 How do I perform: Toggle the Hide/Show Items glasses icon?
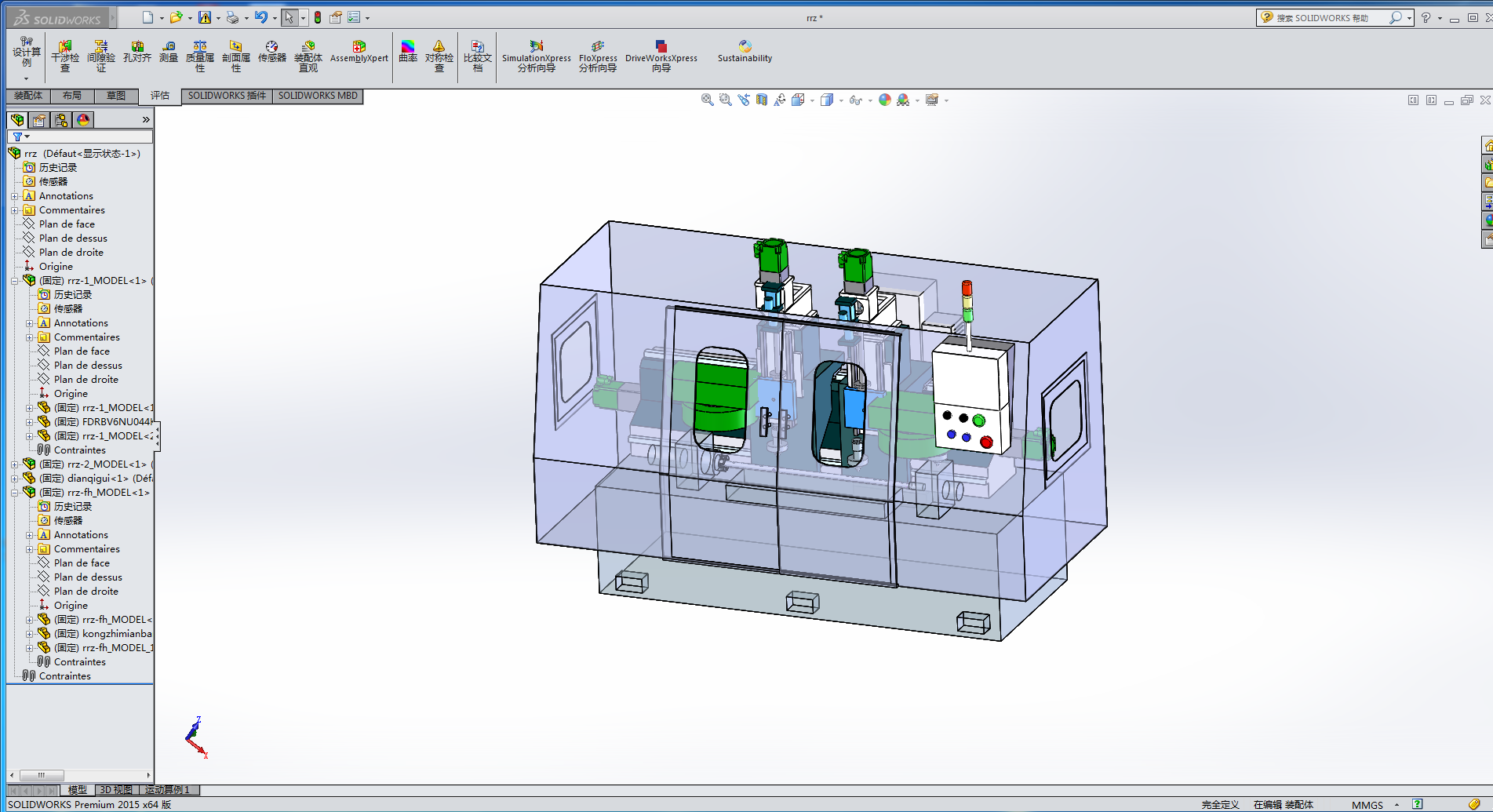pyautogui.click(x=856, y=100)
